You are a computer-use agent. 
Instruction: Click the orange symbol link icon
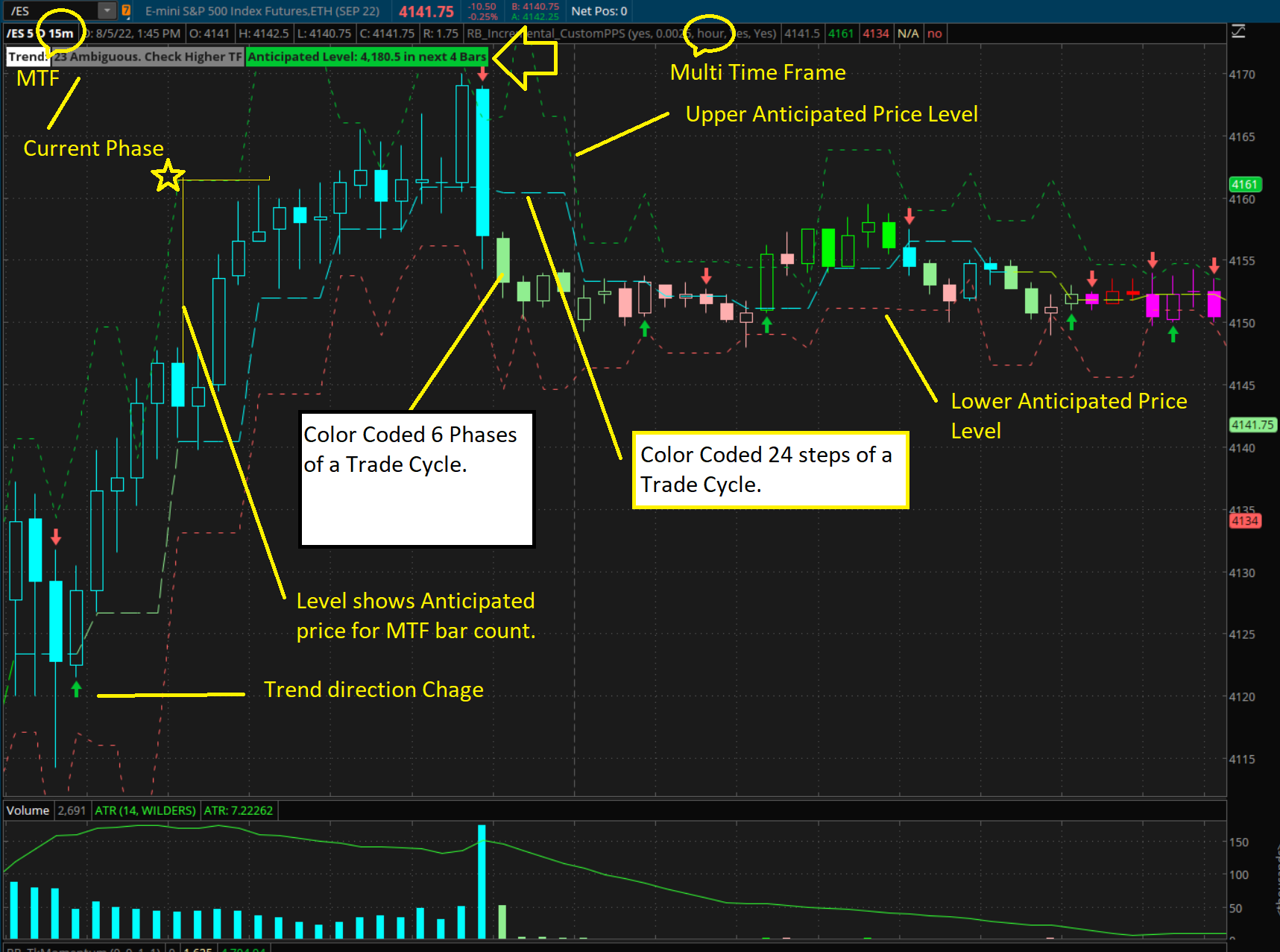coord(126,10)
